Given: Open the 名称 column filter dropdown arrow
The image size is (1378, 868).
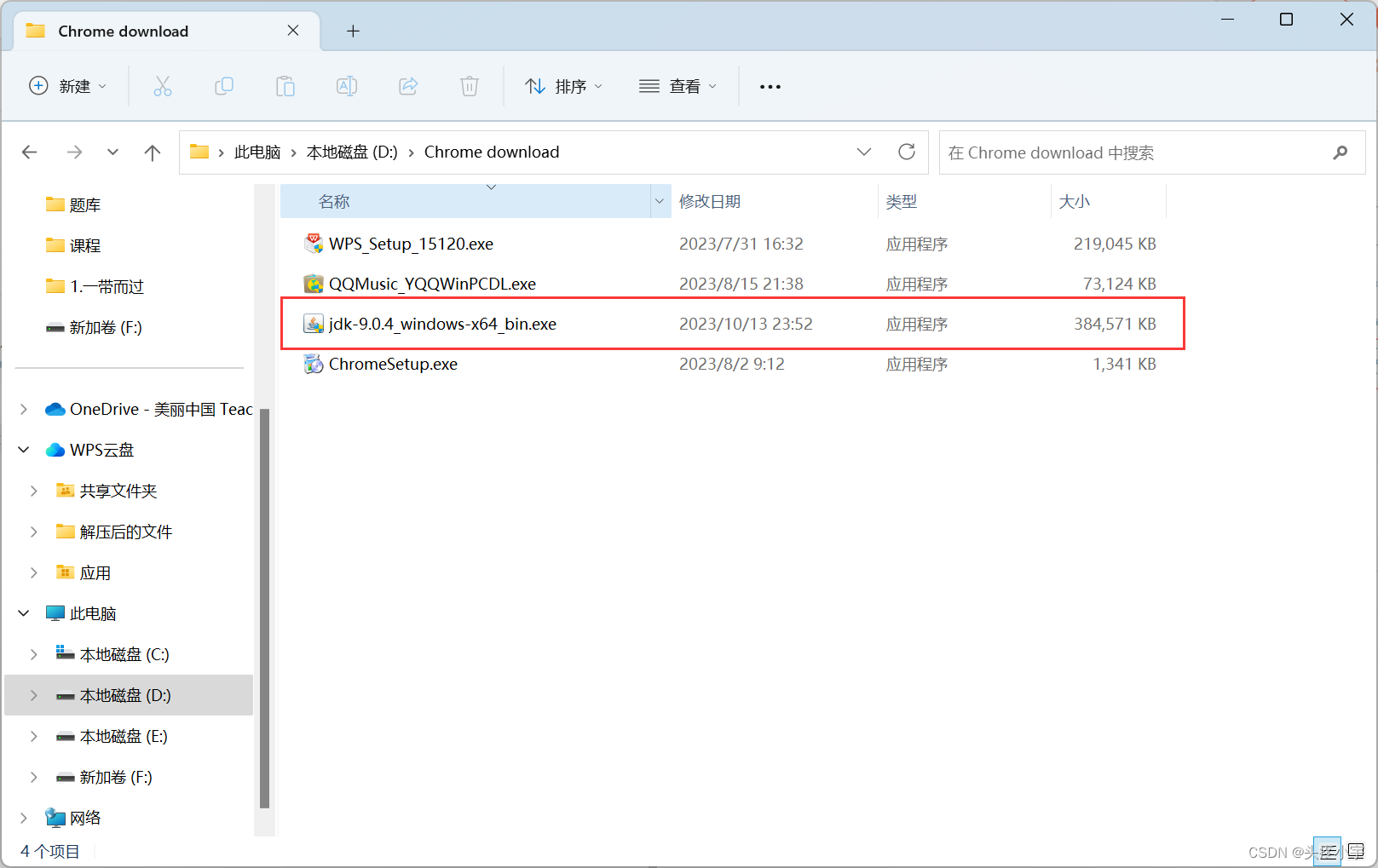Looking at the screenshot, I should [x=660, y=202].
